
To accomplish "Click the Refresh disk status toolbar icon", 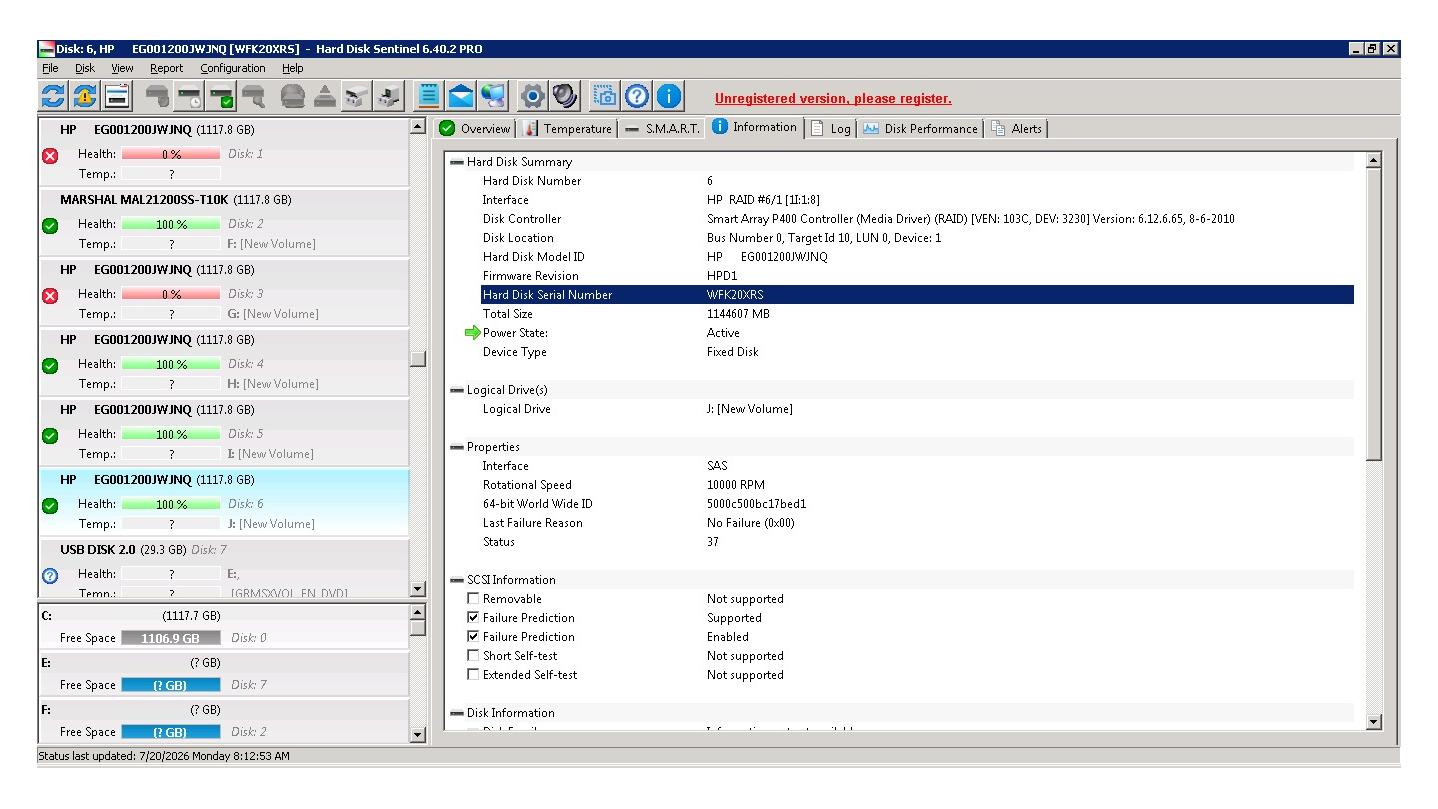I will coord(52,96).
